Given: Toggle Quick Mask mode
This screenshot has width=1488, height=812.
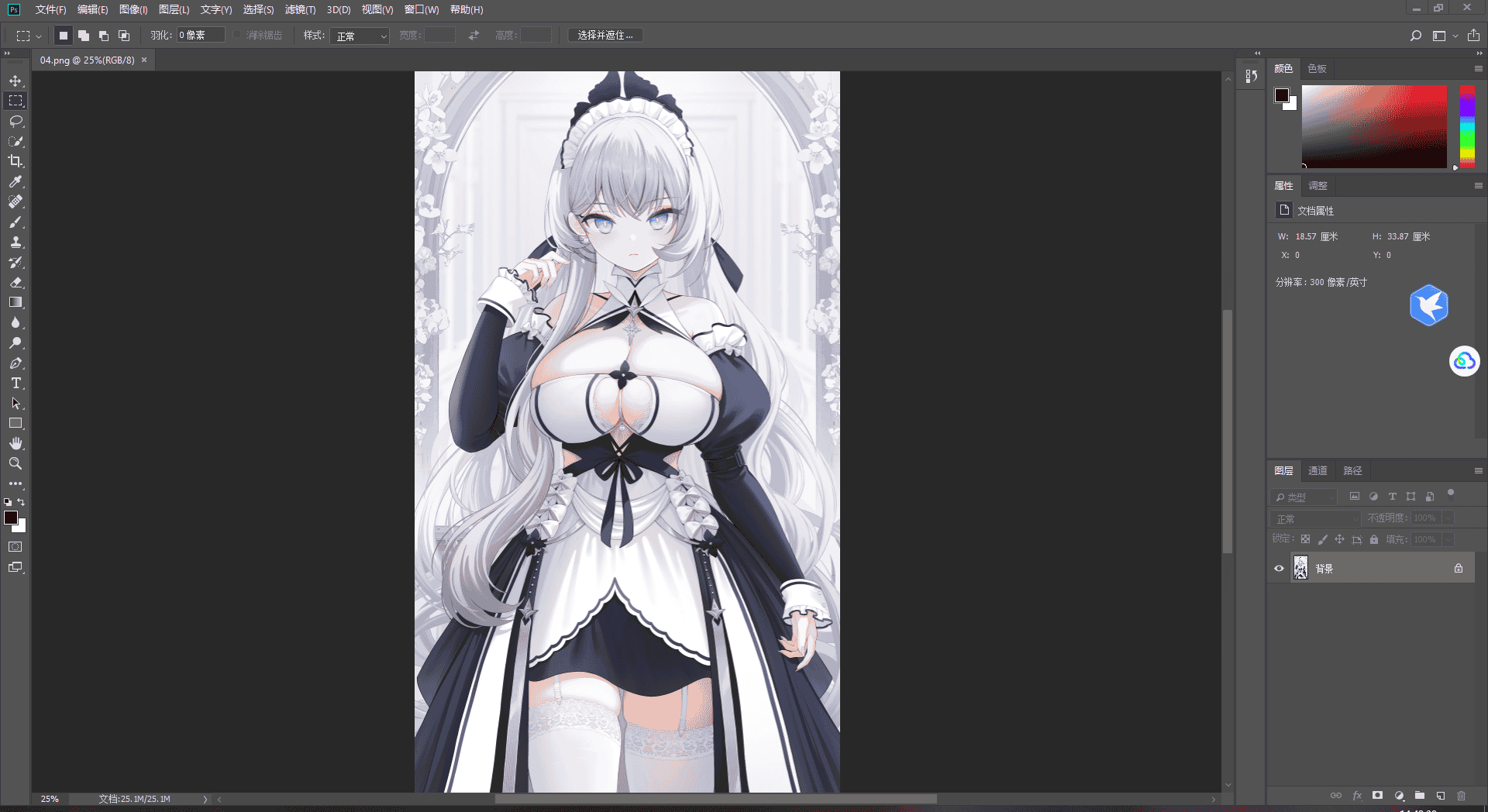Looking at the screenshot, I should [15, 547].
